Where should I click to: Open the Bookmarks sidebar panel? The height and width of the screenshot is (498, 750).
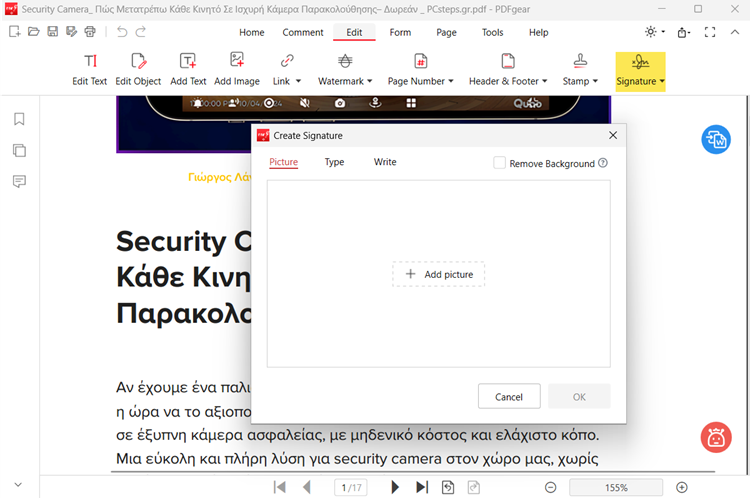pyautogui.click(x=19, y=119)
